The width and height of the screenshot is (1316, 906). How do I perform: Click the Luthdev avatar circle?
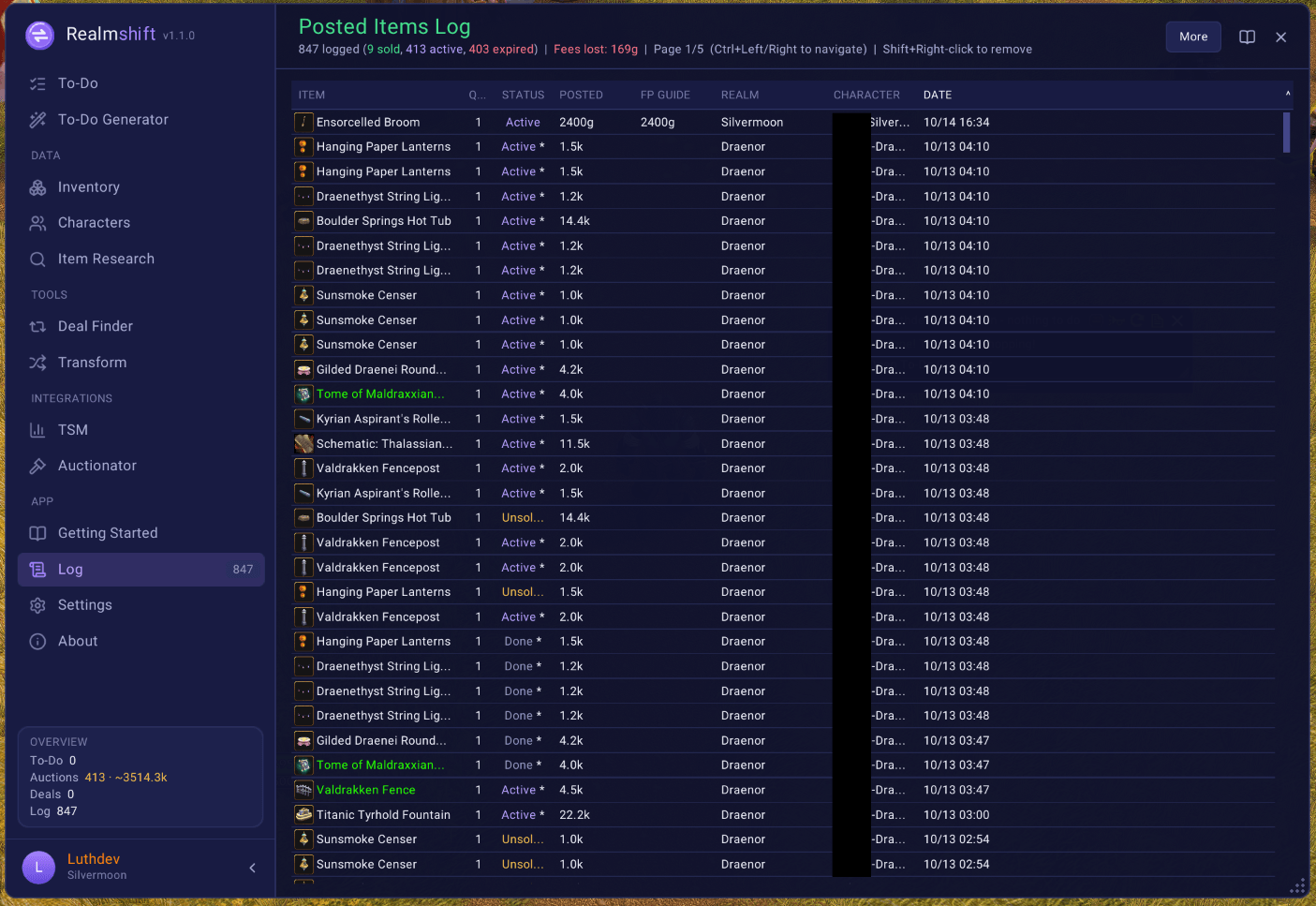tap(38, 868)
